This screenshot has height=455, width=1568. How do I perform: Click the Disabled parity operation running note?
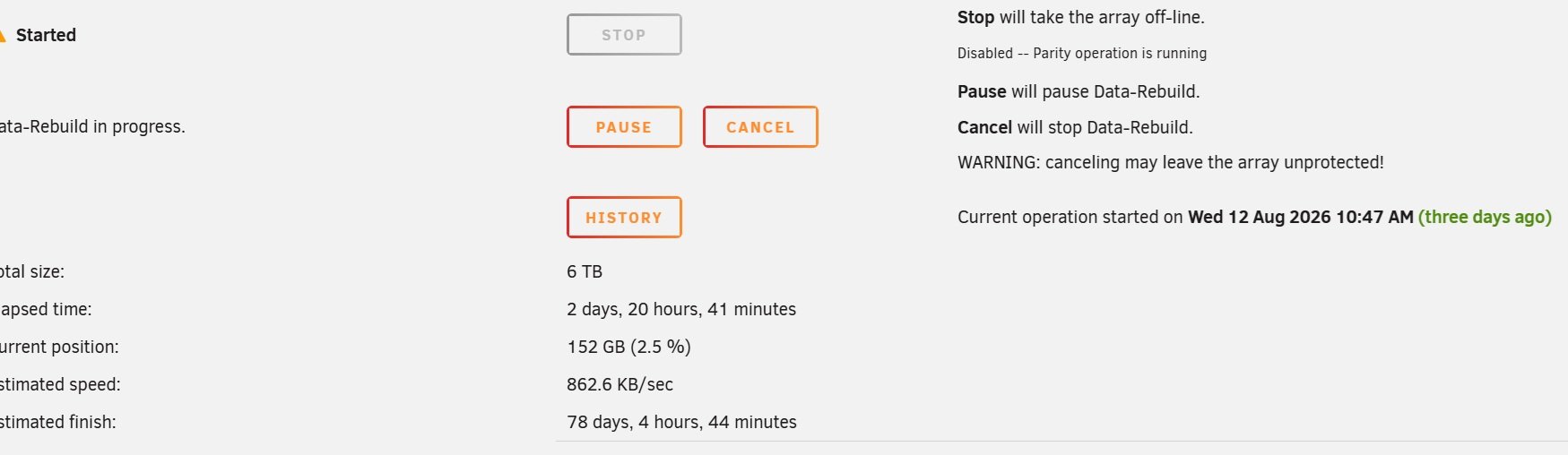tap(1082, 54)
